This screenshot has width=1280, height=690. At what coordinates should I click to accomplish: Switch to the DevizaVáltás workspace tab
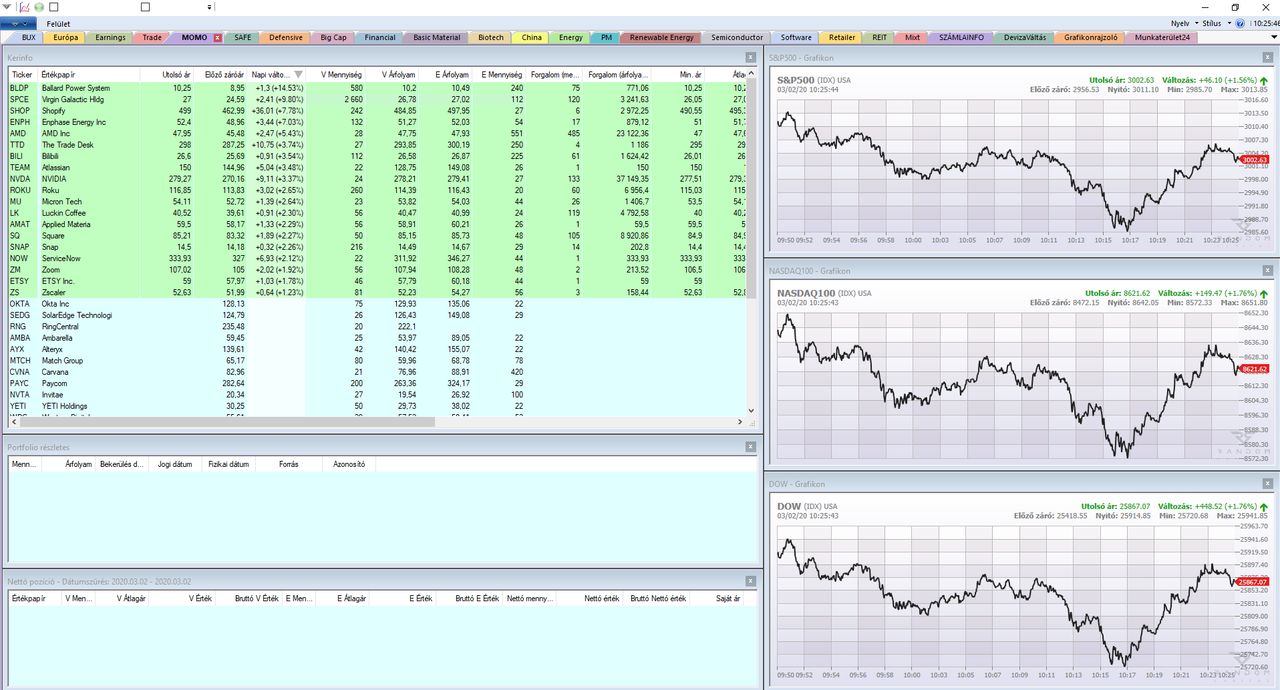(1025, 38)
